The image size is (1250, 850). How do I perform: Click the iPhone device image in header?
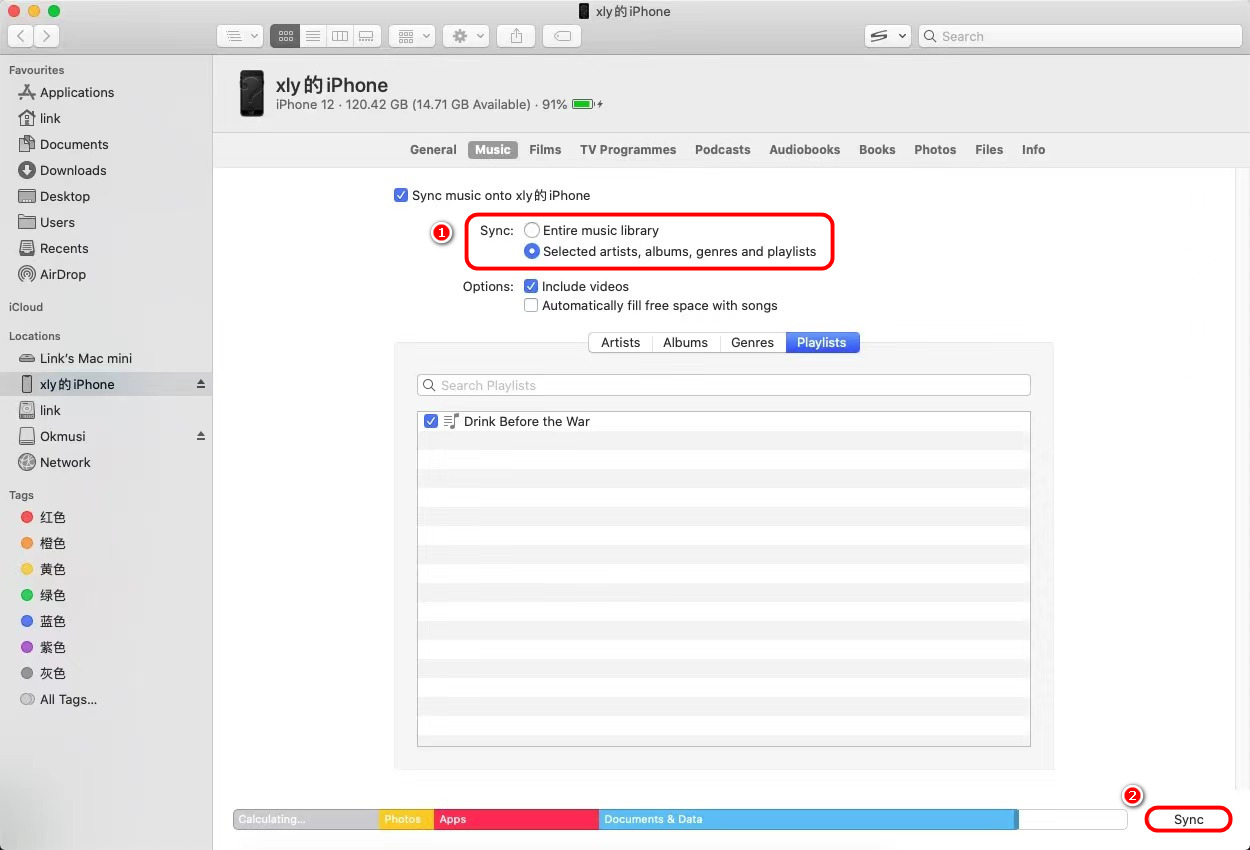251,93
